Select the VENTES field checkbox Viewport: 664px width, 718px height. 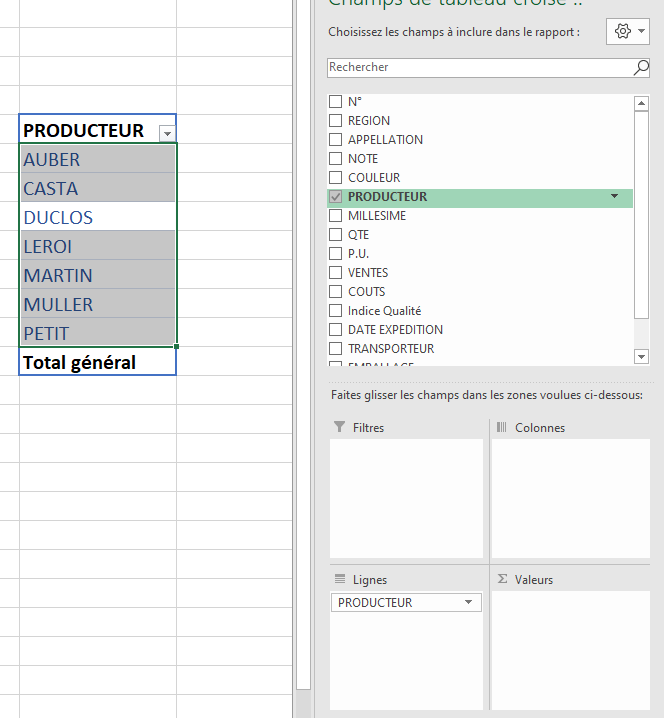pos(336,273)
